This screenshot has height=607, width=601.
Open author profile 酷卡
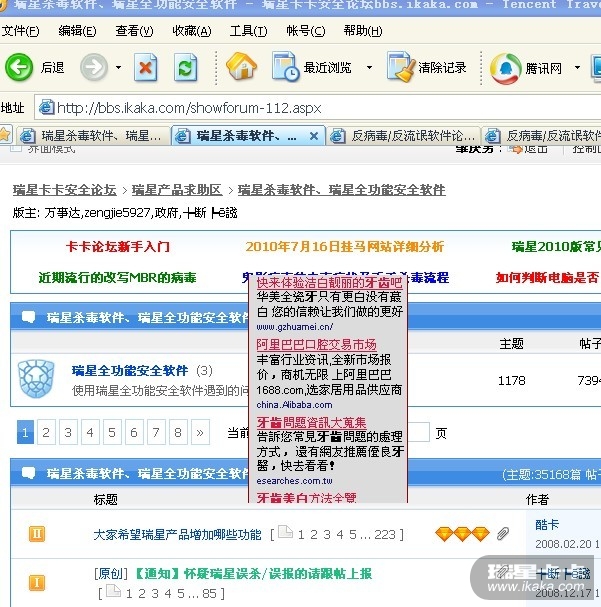tap(547, 525)
